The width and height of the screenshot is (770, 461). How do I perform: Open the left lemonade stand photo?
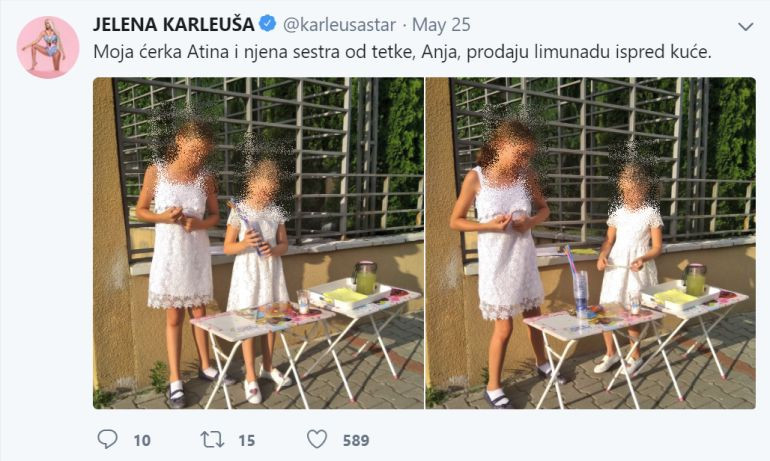click(258, 243)
